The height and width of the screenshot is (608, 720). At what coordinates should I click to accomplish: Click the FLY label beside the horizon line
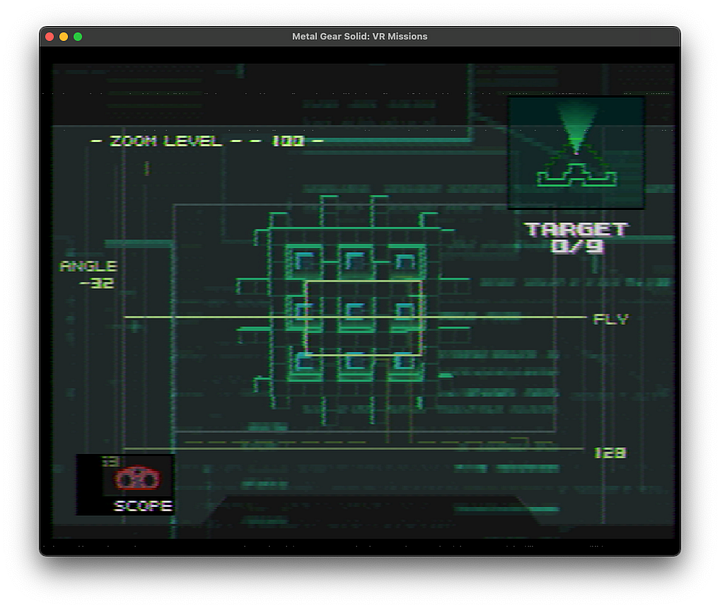(610, 319)
